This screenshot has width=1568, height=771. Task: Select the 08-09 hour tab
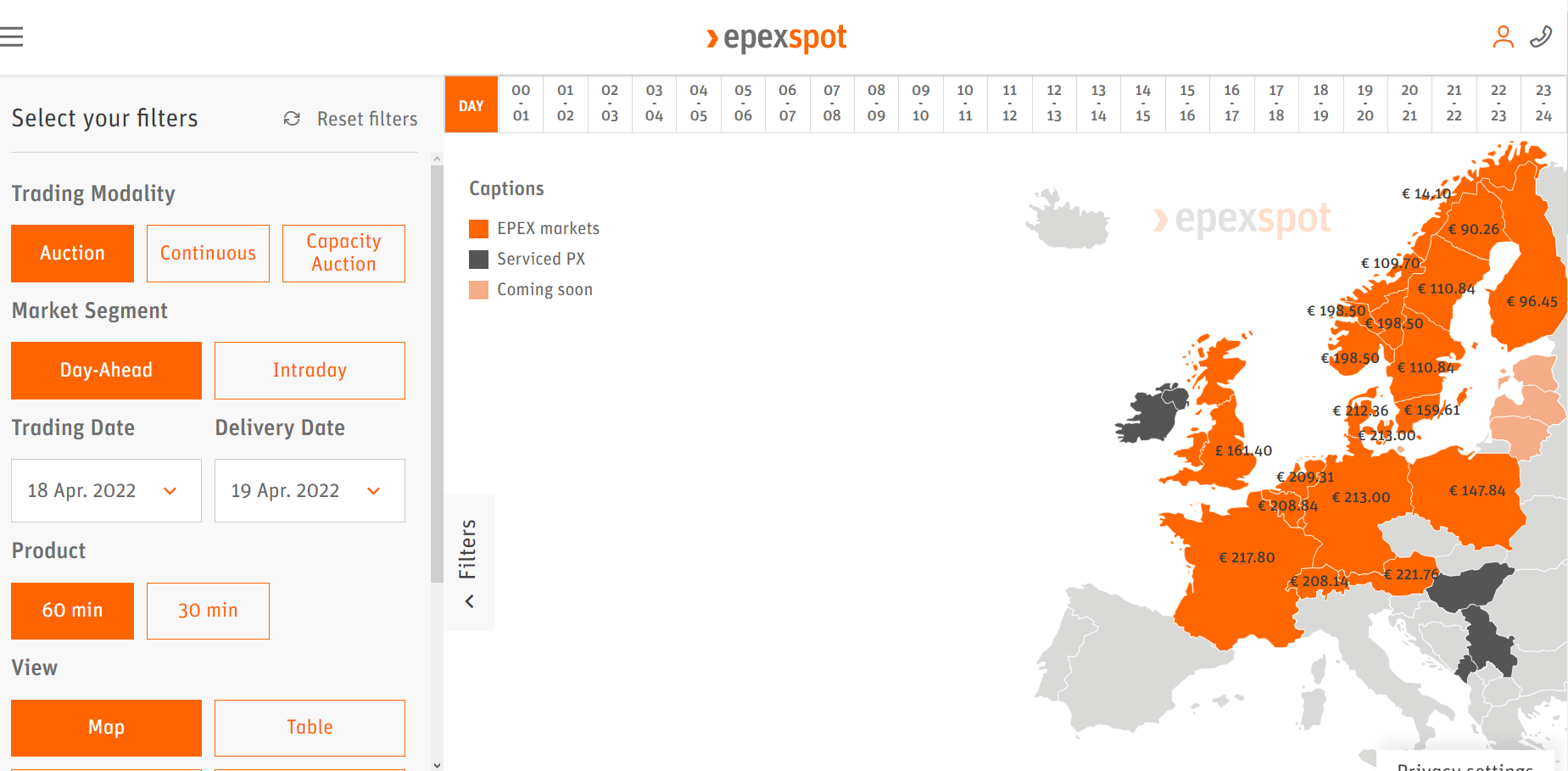pos(877,103)
